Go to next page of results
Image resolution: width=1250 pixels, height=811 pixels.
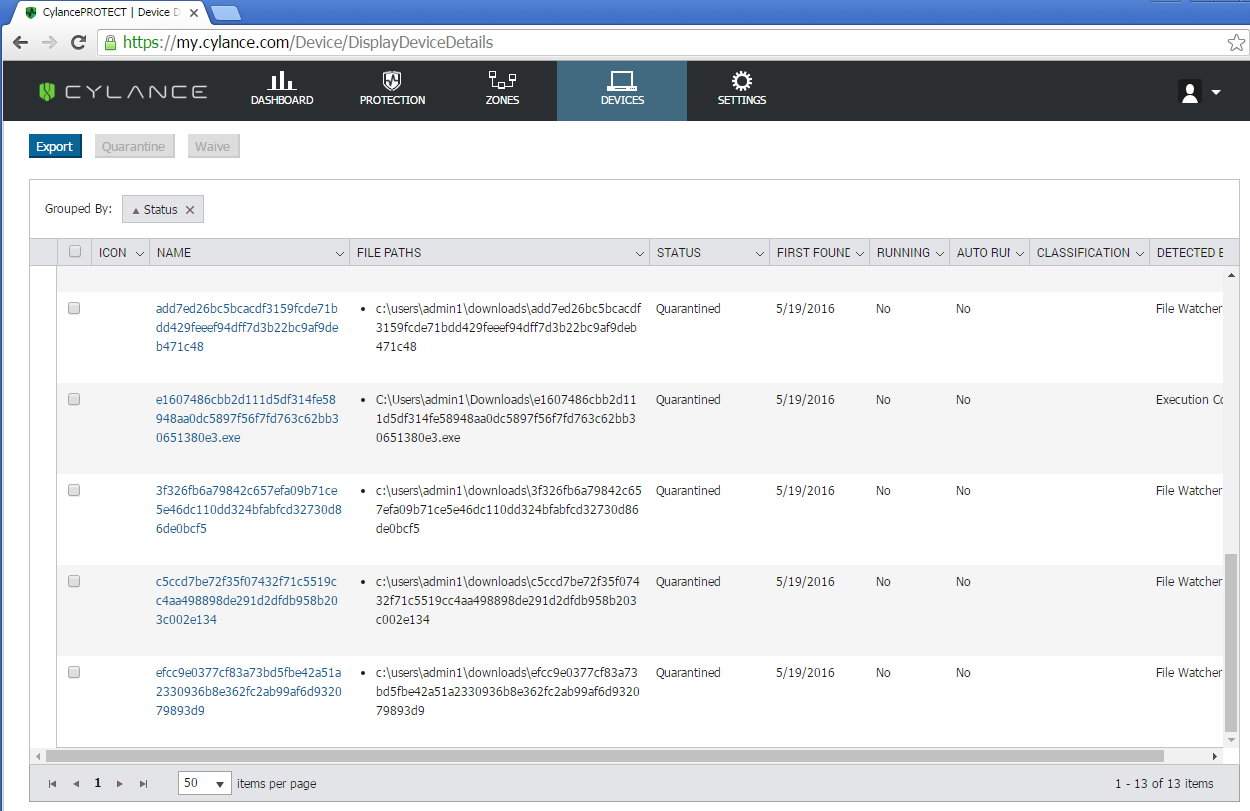coord(120,784)
